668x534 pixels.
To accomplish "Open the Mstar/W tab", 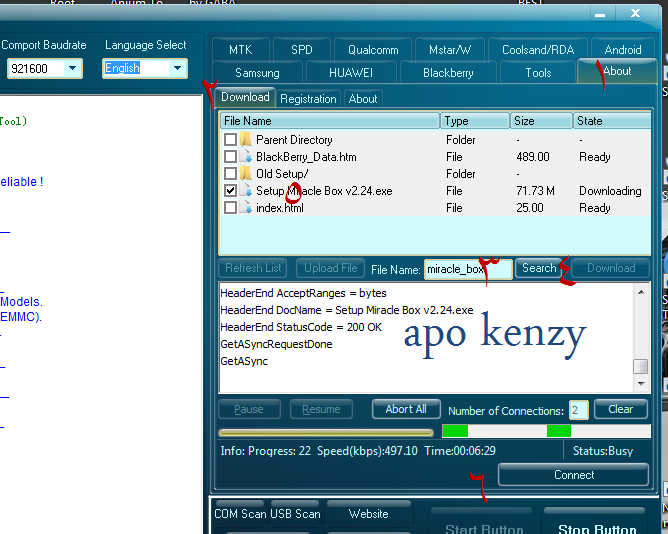I will 450,50.
